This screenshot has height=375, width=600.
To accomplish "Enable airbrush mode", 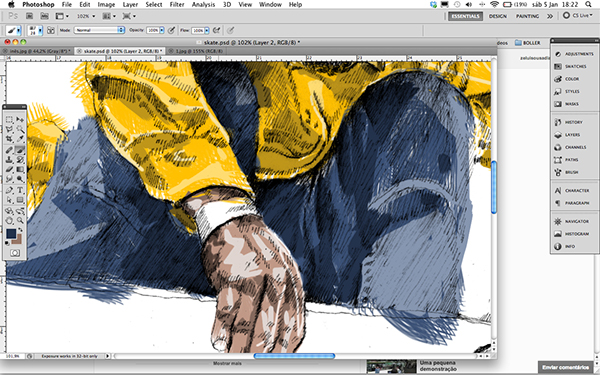I will click(x=217, y=30).
